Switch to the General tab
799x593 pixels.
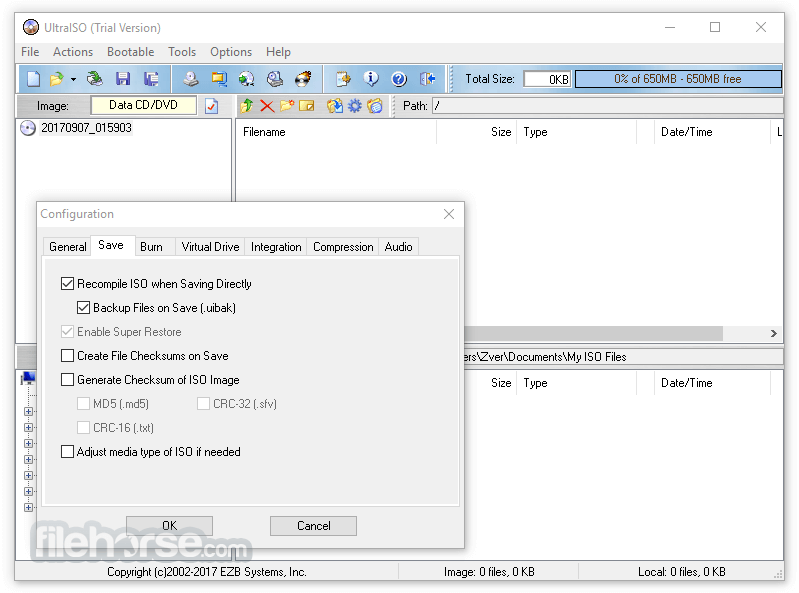coord(67,247)
